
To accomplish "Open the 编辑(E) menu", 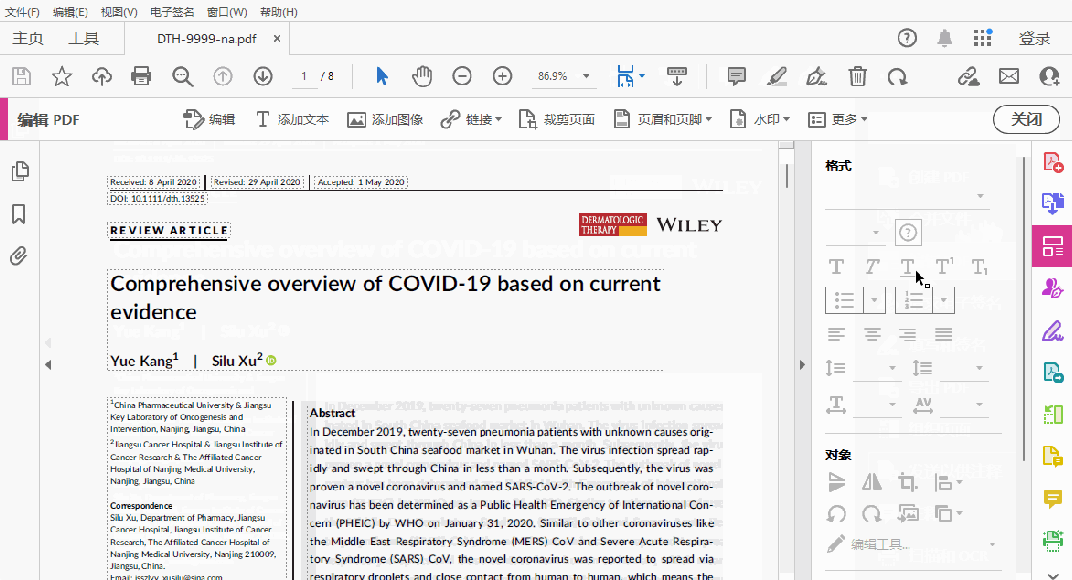I will [x=70, y=12].
